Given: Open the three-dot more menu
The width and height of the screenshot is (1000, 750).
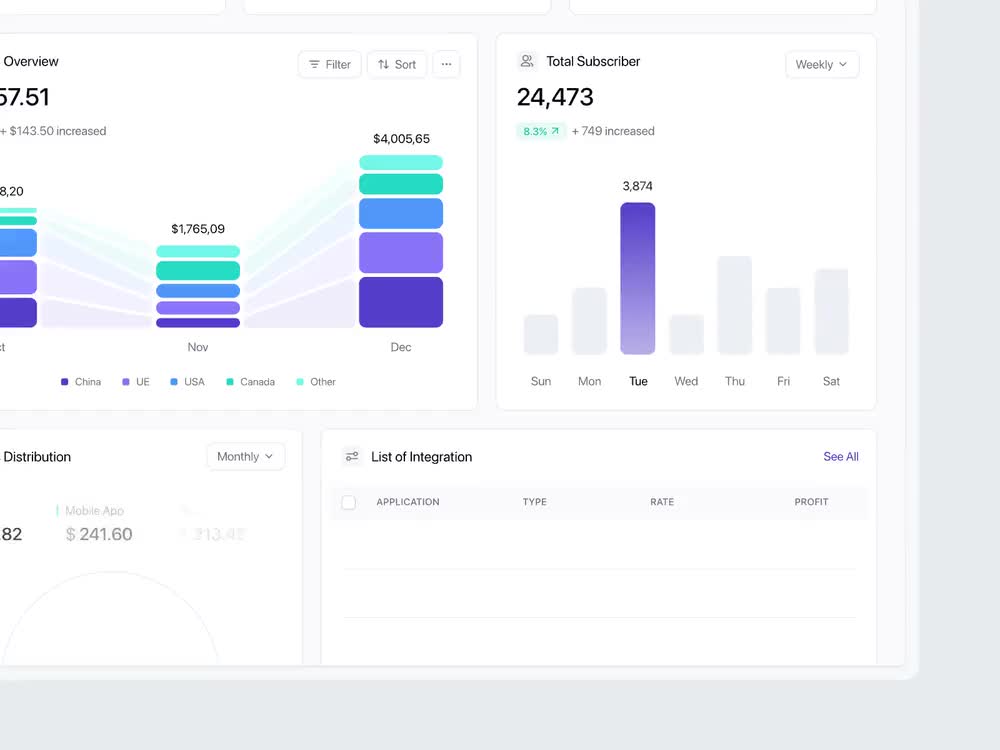Looking at the screenshot, I should (x=446, y=64).
